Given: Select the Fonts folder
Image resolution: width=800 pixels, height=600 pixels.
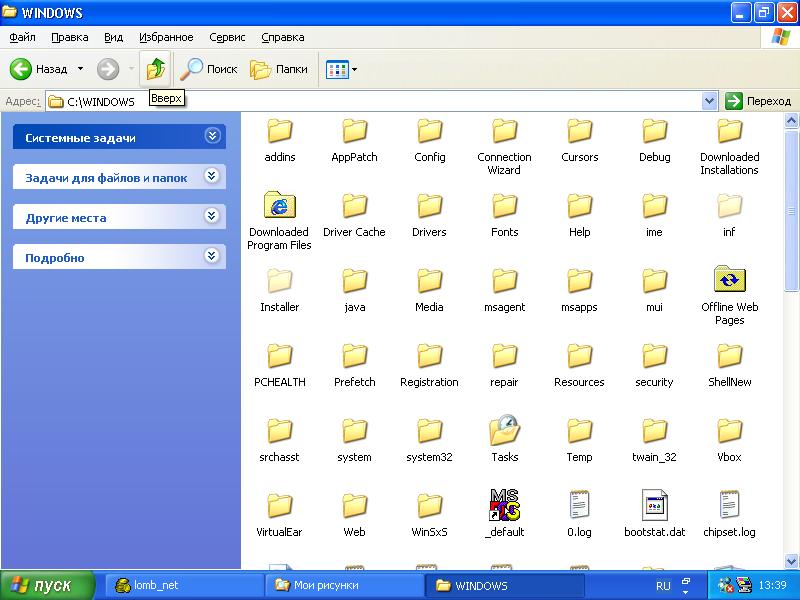Looking at the screenshot, I should pos(504,215).
